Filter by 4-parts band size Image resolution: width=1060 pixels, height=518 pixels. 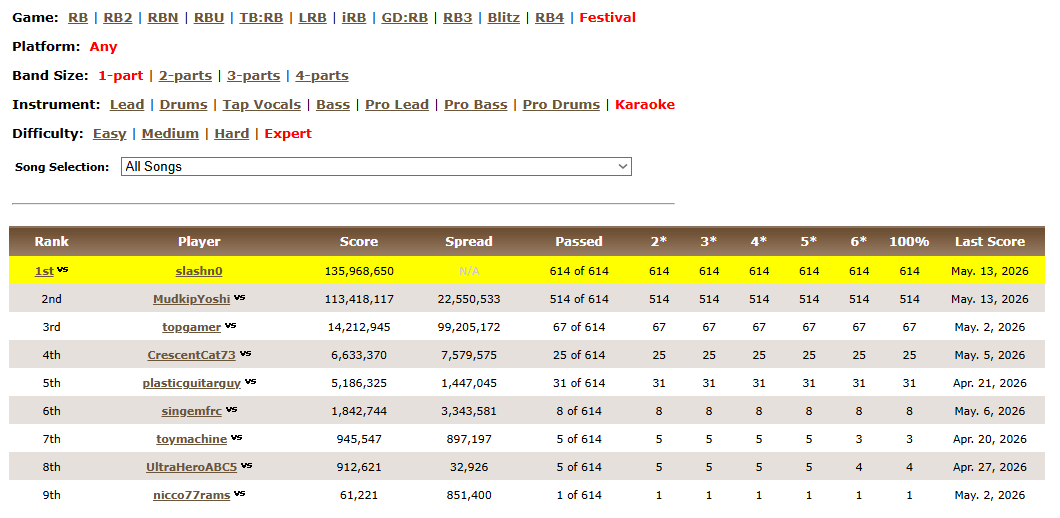tap(322, 76)
